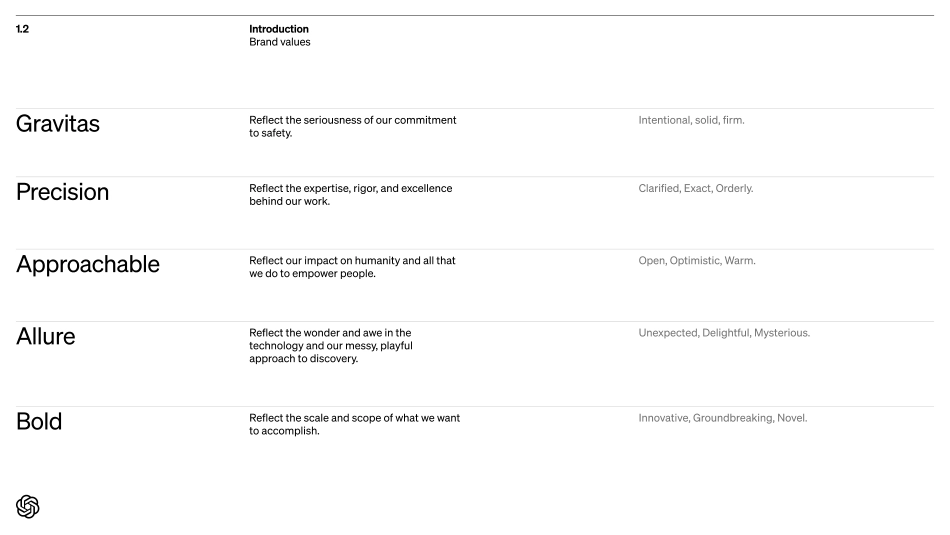Click the 'Clarified, Exact, Orderly.' keywords
This screenshot has height=535, width=950.
[695, 188]
